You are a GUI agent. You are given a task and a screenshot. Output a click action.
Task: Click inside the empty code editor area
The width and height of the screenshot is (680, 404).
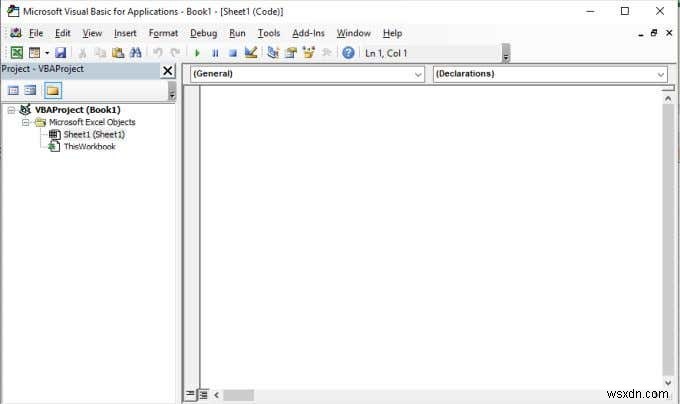point(431,236)
